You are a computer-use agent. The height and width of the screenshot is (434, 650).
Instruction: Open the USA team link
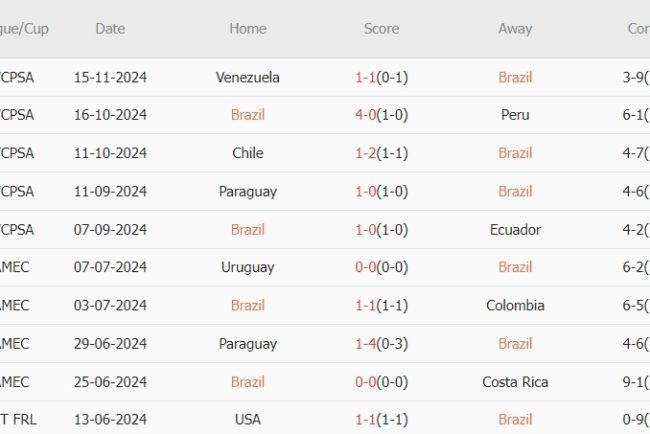coord(247,419)
